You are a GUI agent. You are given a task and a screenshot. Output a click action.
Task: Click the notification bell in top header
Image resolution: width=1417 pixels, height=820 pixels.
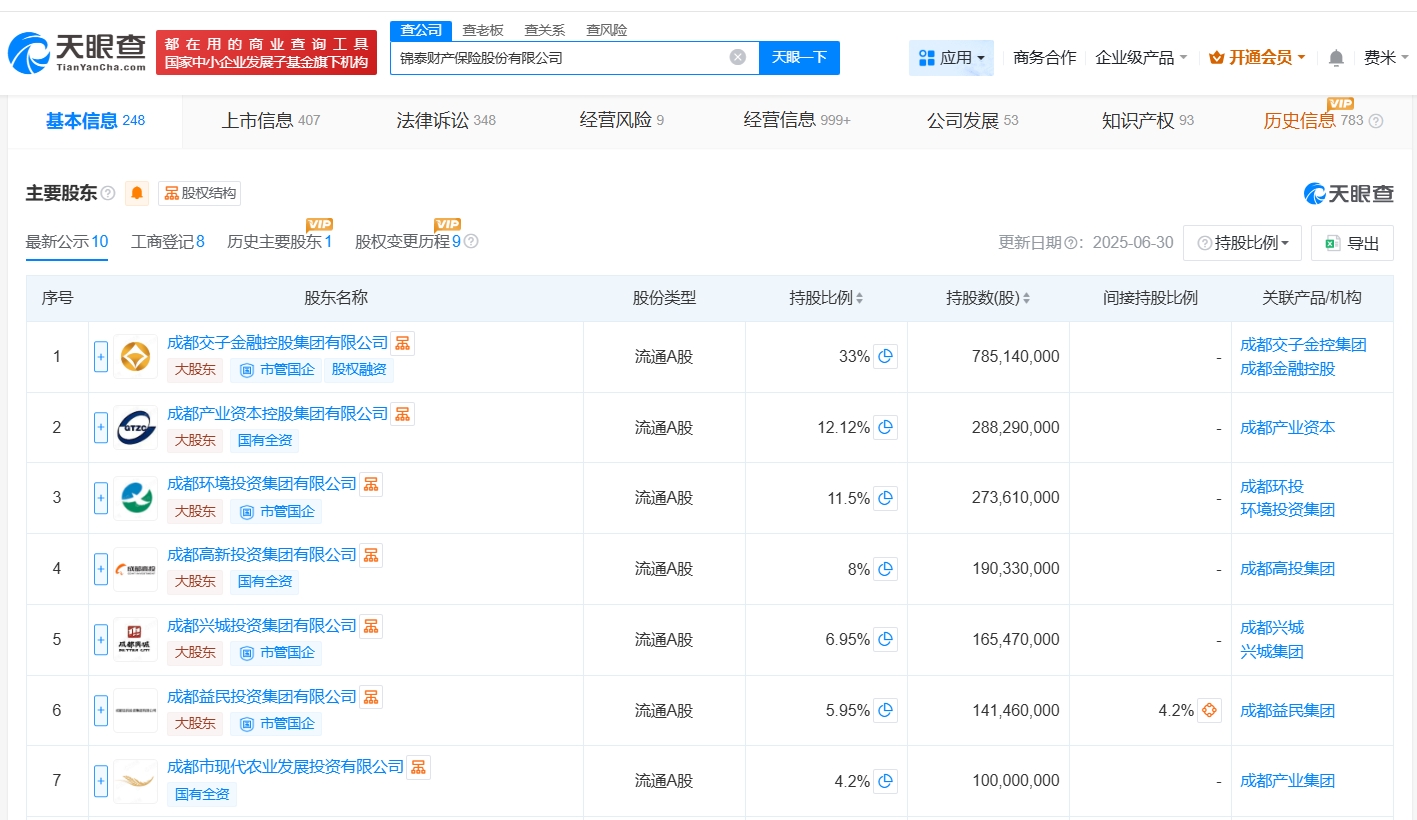(1336, 58)
